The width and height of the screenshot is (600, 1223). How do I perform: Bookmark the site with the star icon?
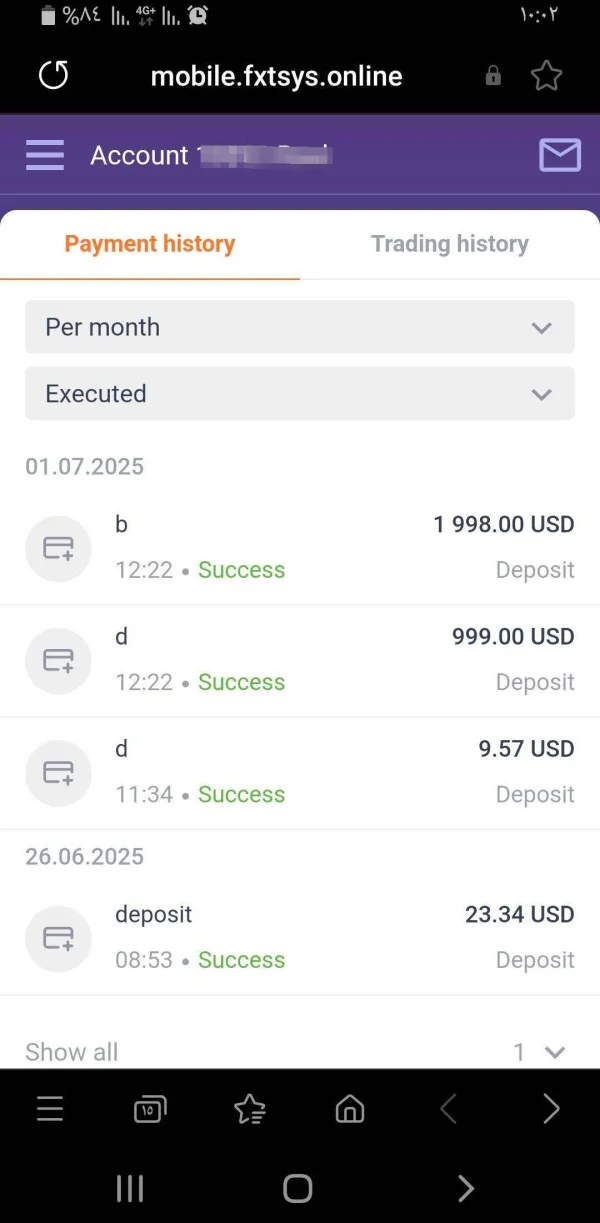(546, 76)
